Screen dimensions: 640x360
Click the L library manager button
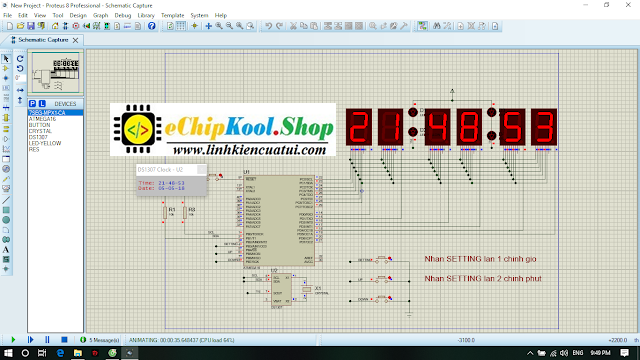tap(42, 104)
